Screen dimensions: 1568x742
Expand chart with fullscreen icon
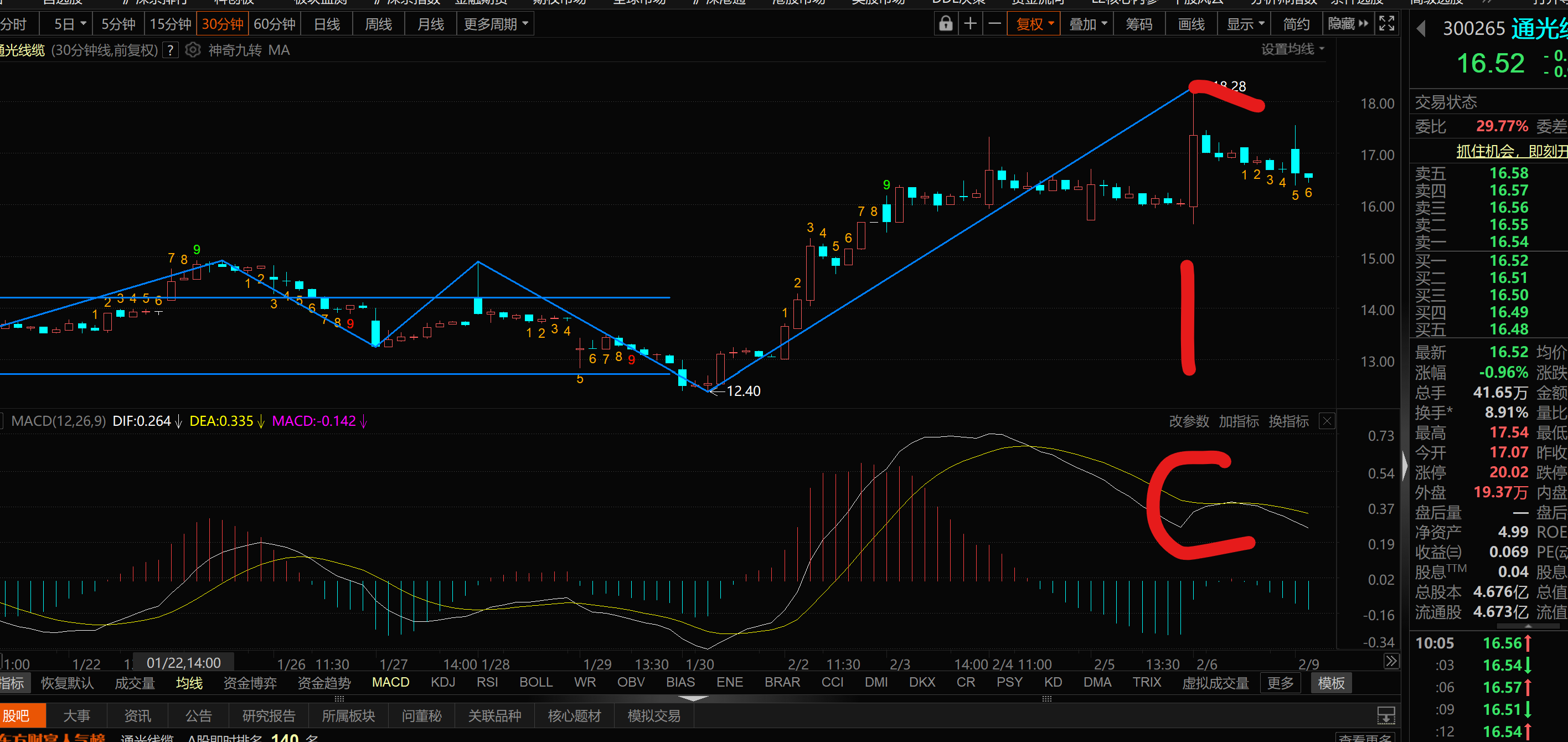(1386, 24)
